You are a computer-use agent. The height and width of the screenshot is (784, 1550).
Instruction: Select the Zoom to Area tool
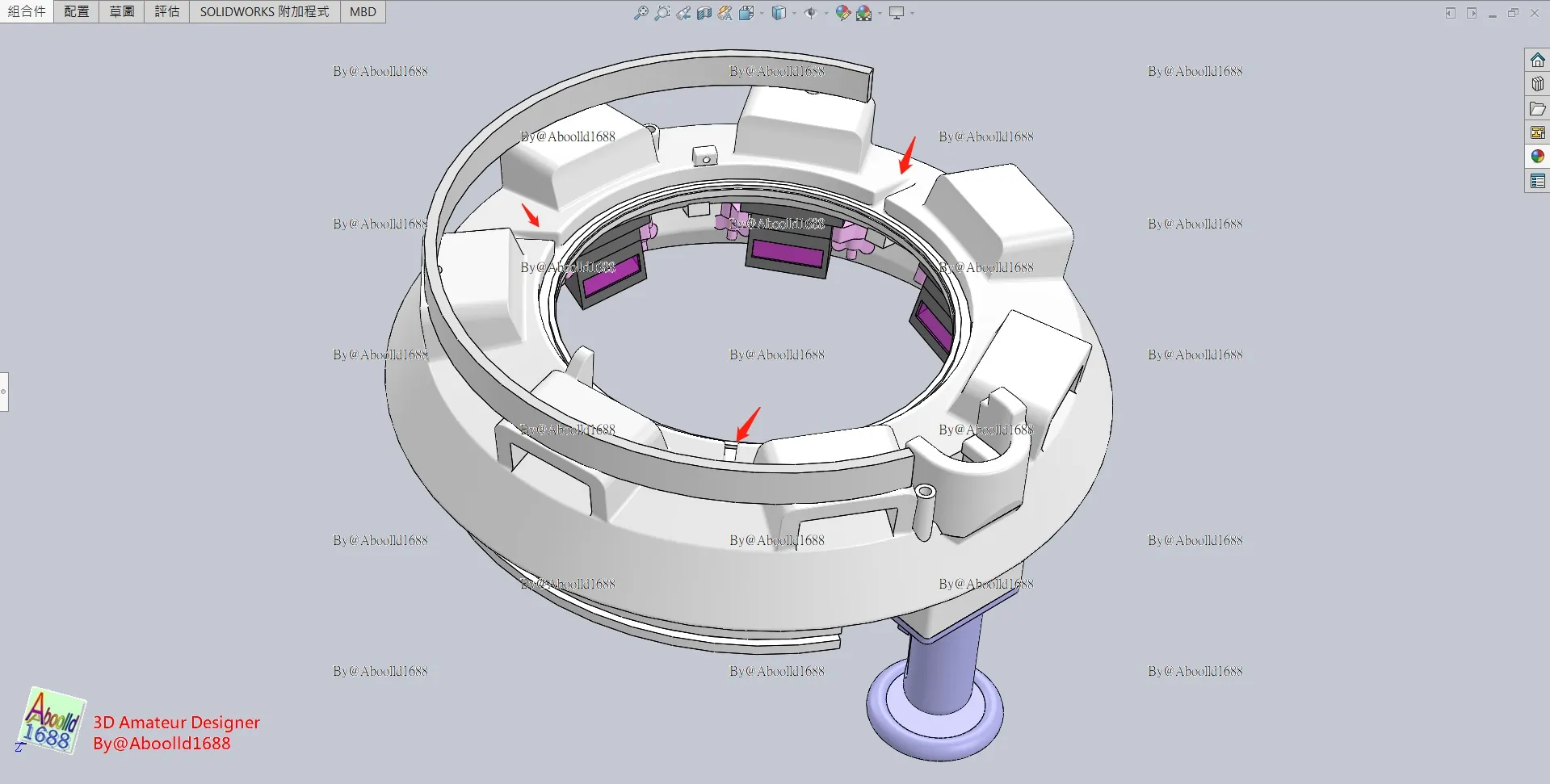[662, 13]
